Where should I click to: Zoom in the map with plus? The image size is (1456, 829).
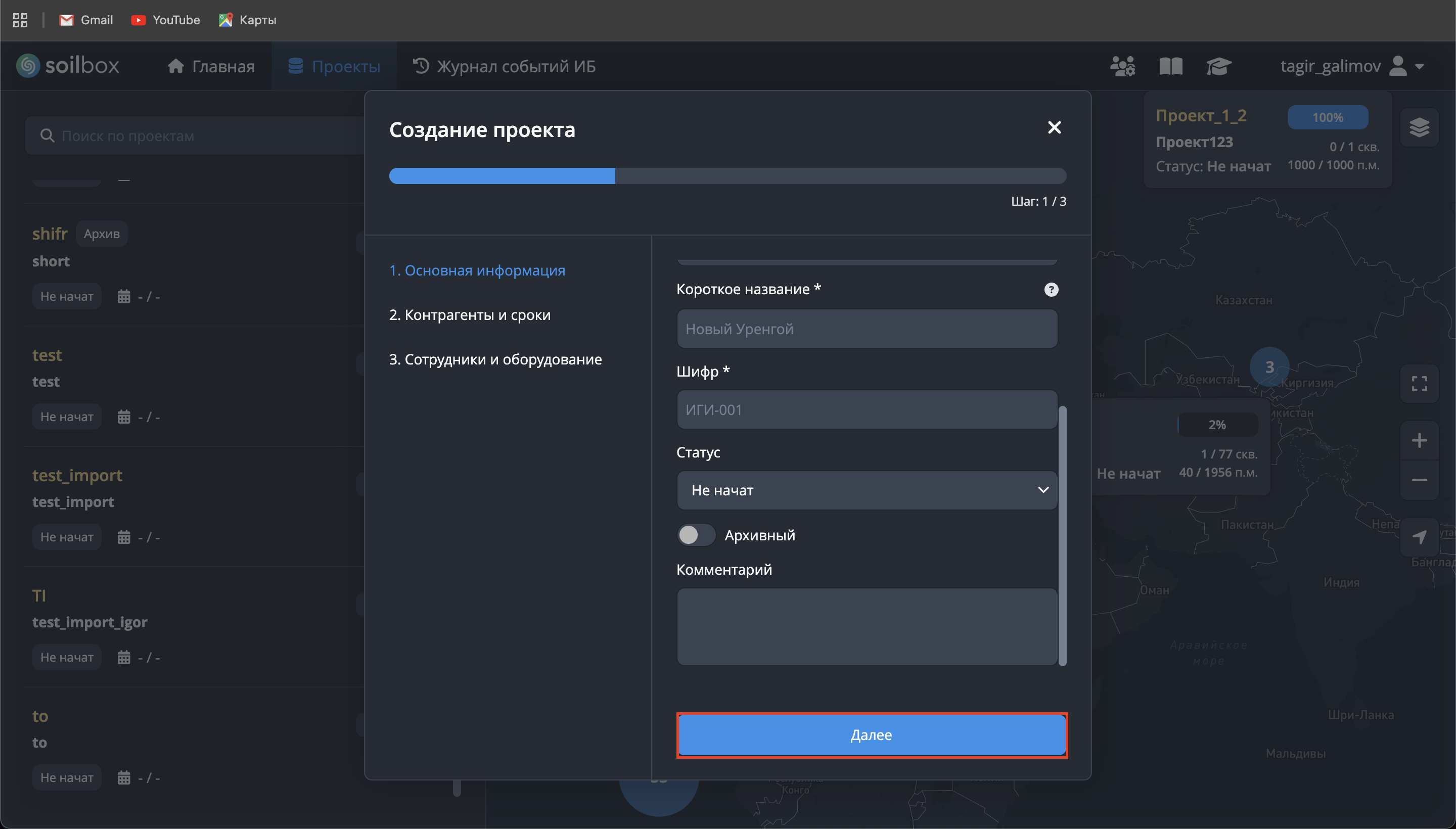coord(1419,440)
